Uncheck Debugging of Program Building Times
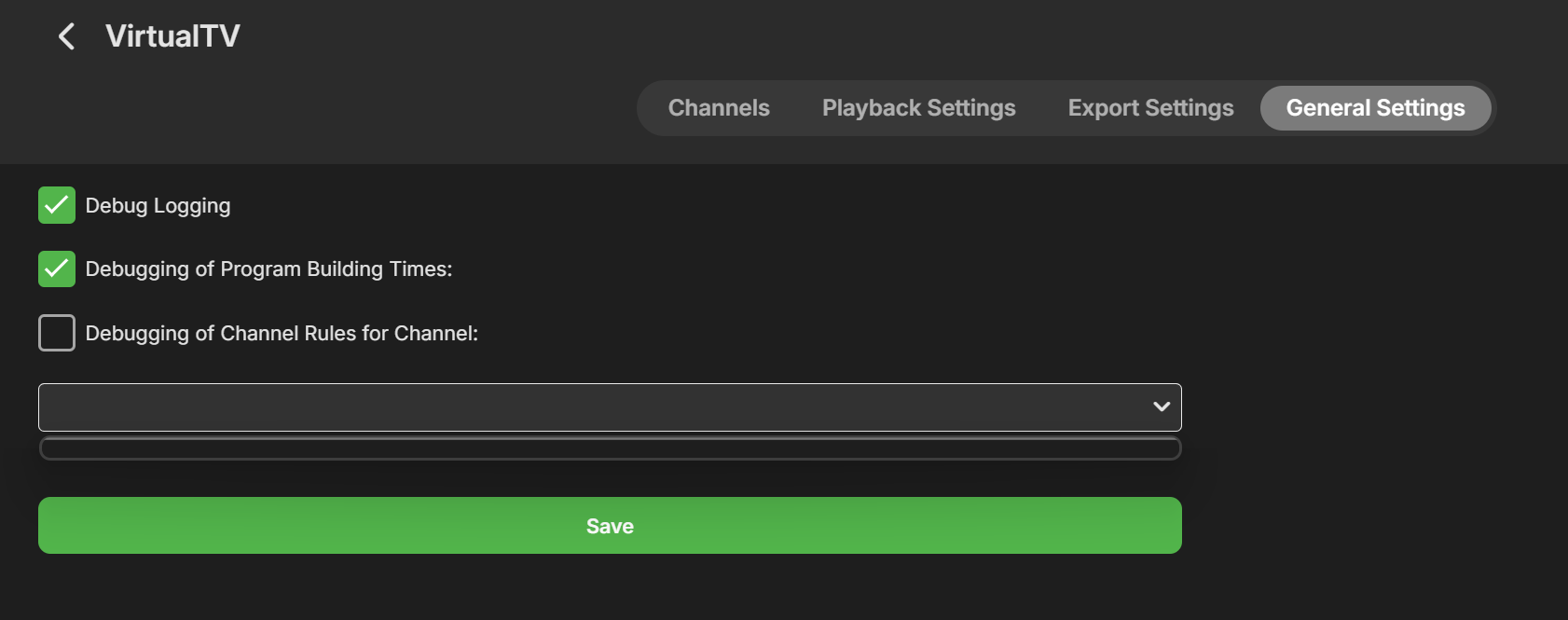Viewport: 1568px width, 620px height. pos(57,269)
